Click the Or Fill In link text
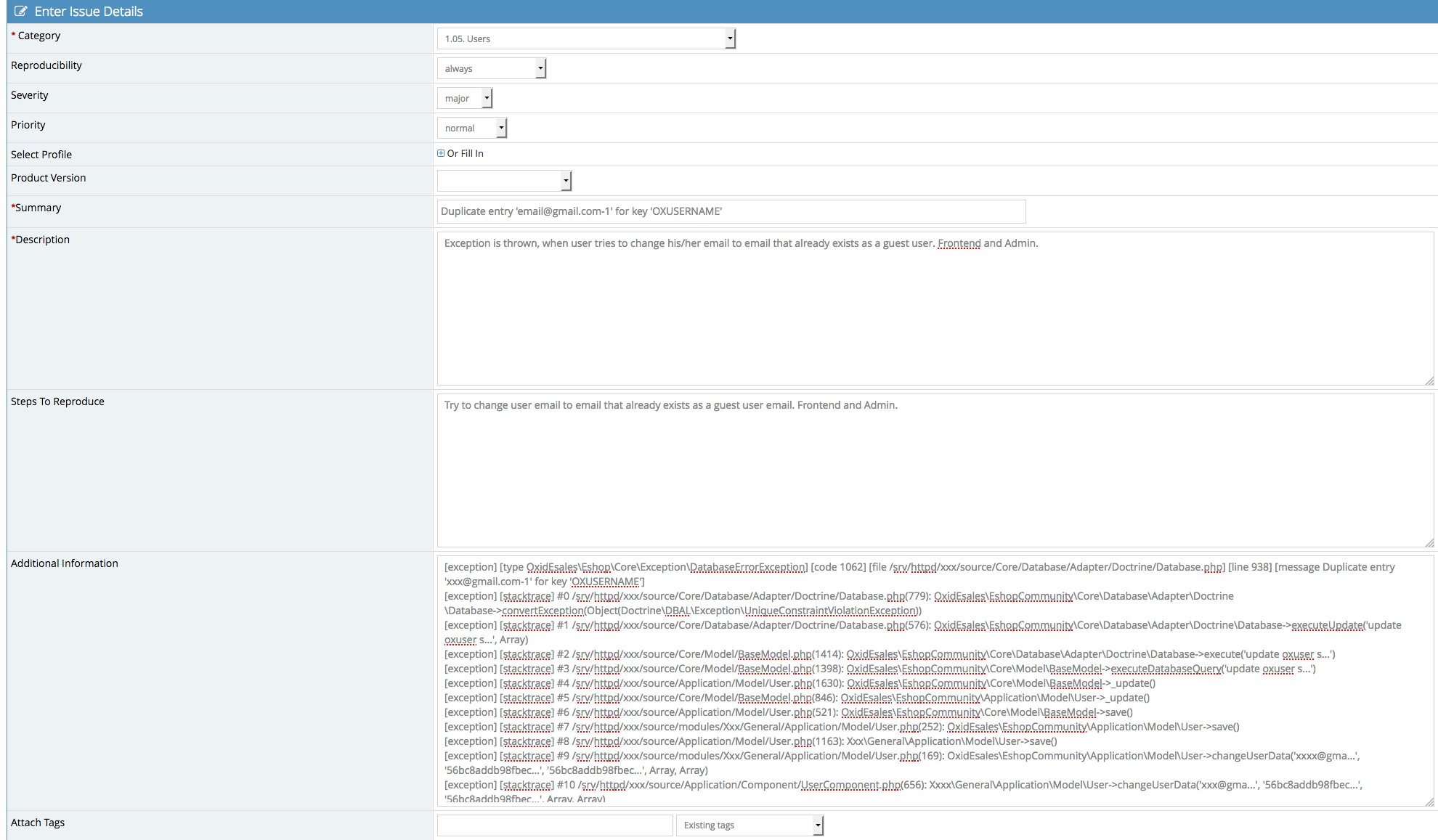The height and width of the screenshot is (840, 1438). coord(466,153)
